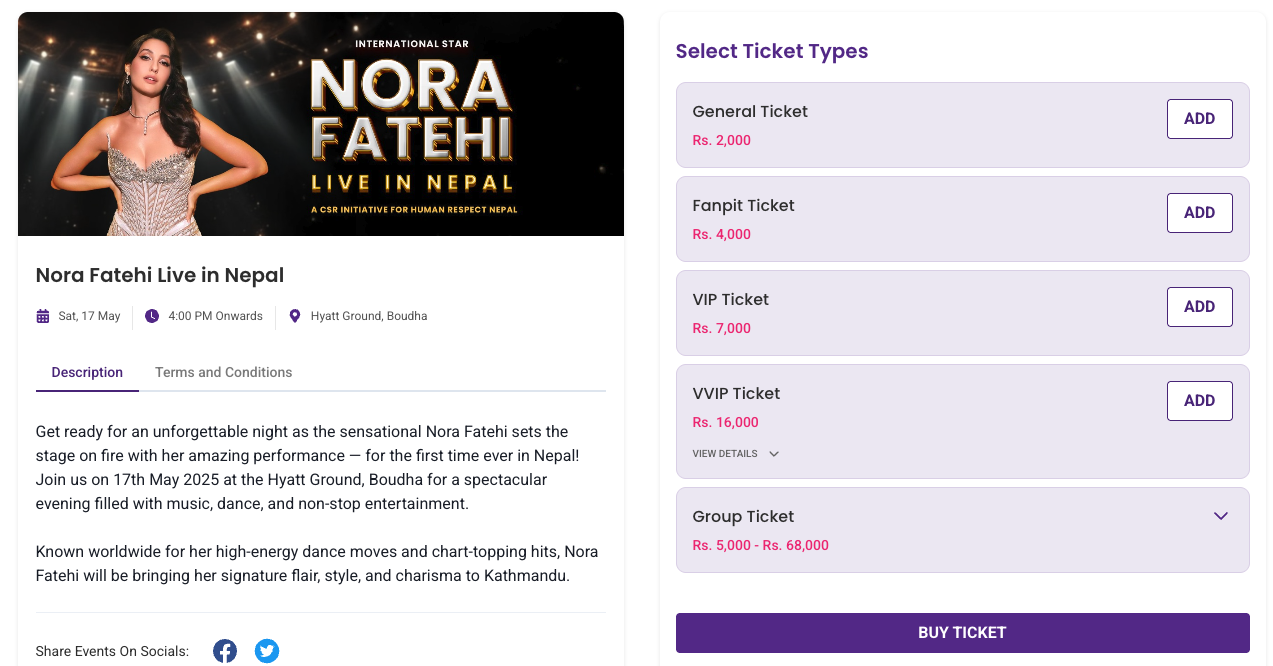
Task: Open the Terms and Conditions tab
Action: pos(223,372)
